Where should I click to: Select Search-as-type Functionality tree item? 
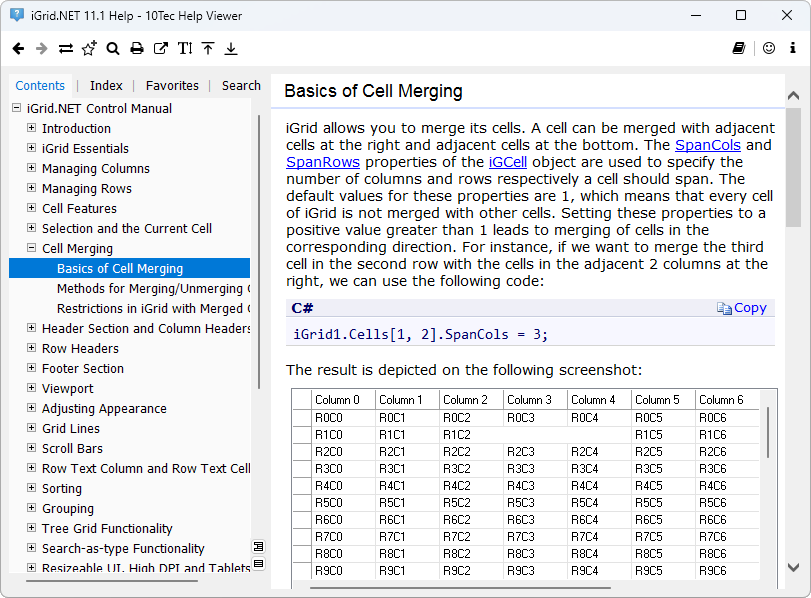[123, 549]
